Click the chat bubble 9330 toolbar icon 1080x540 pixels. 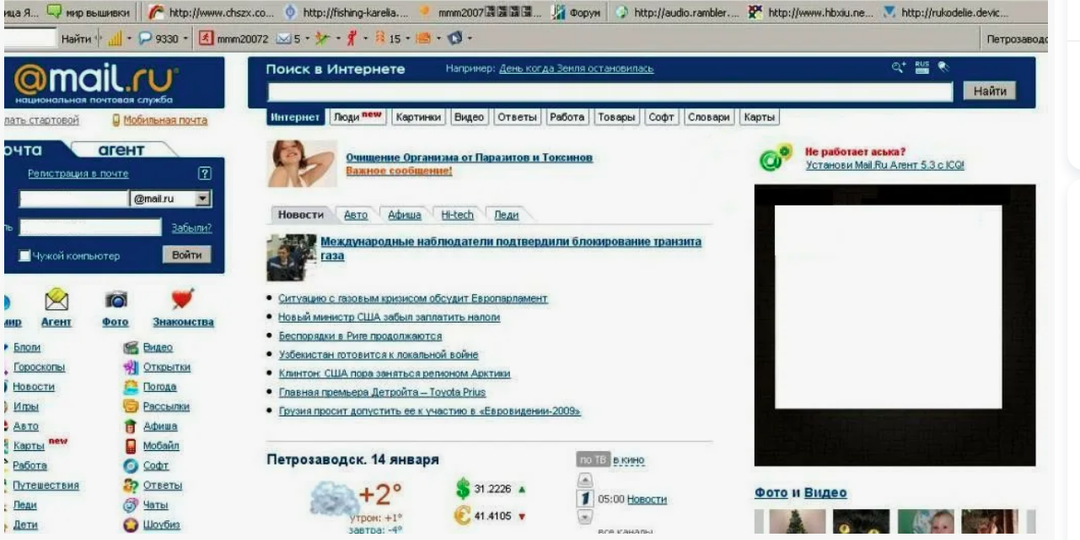[145, 39]
